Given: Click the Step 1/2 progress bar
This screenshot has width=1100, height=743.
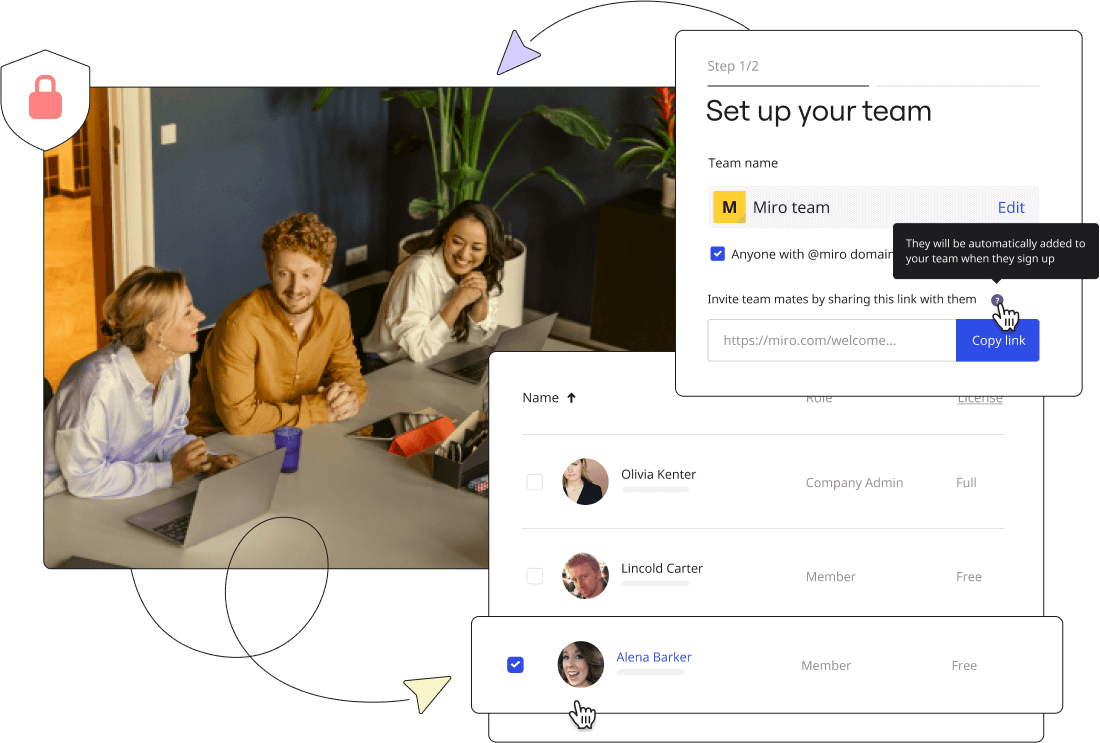Looking at the screenshot, I should [x=873, y=86].
